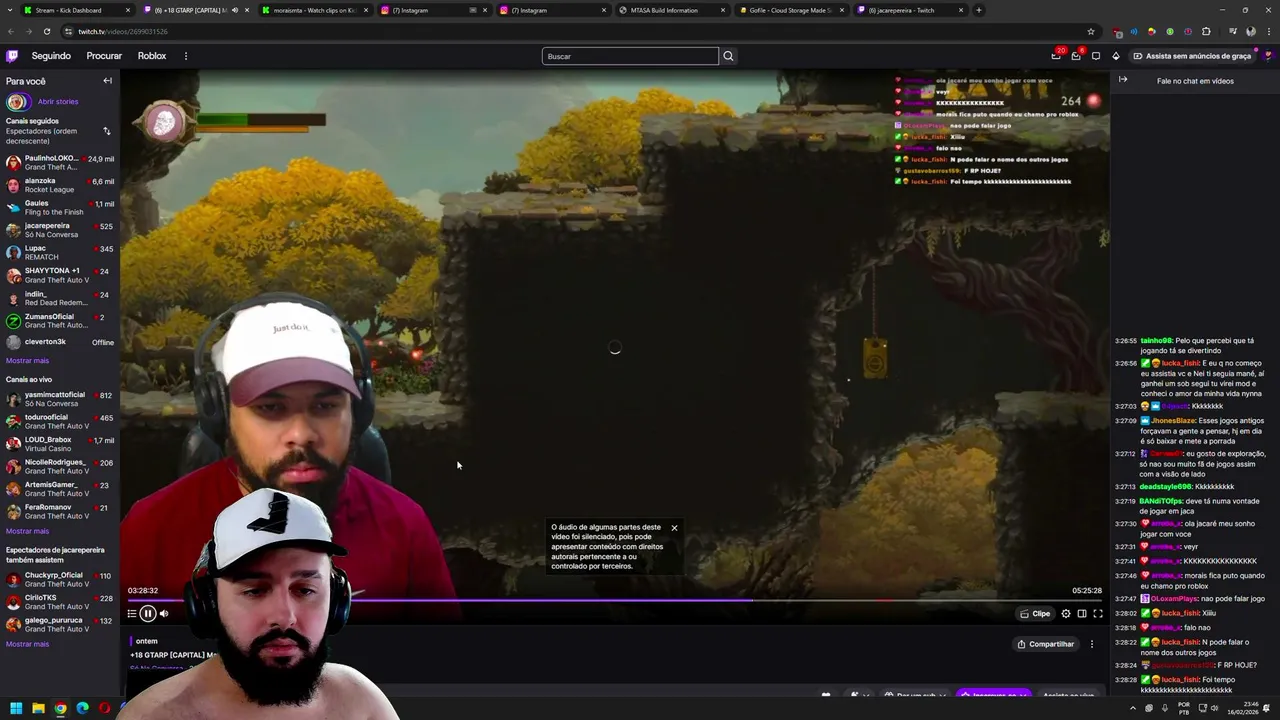Open BANdiTOfps username in chat
Image resolution: width=1280 pixels, height=720 pixels.
tap(1160, 501)
